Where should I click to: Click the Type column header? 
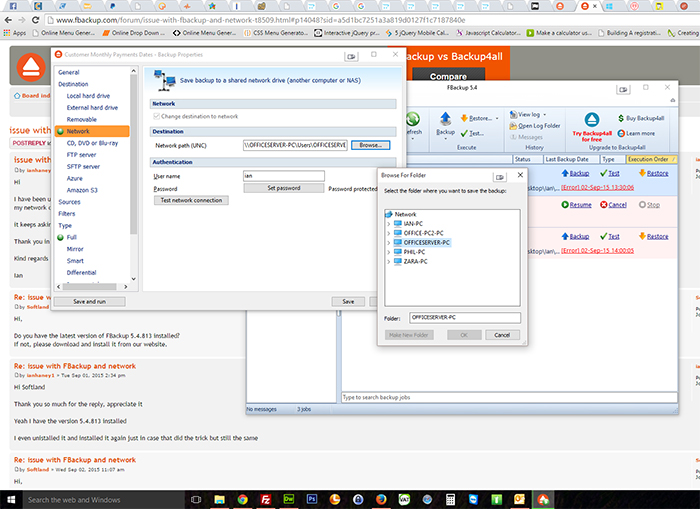(612, 159)
